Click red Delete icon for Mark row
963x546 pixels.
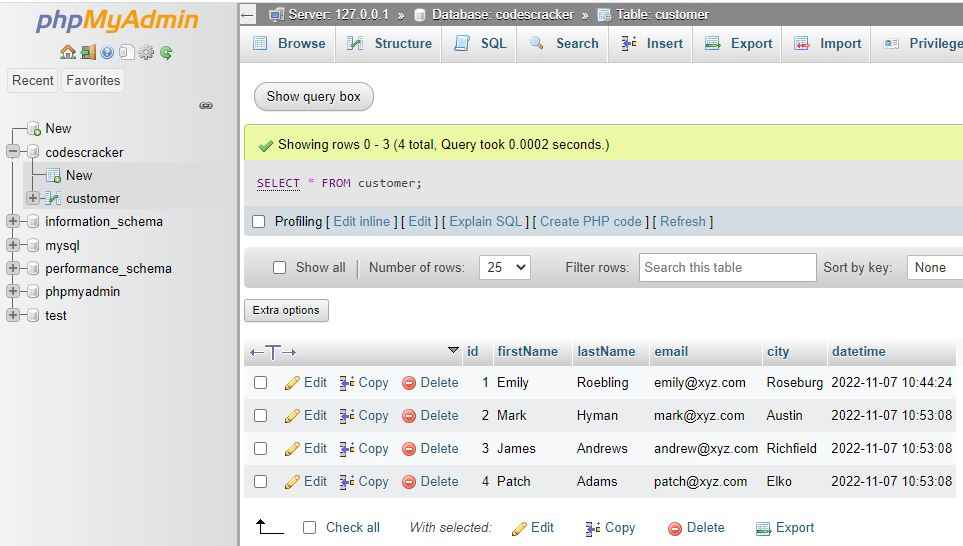click(409, 416)
